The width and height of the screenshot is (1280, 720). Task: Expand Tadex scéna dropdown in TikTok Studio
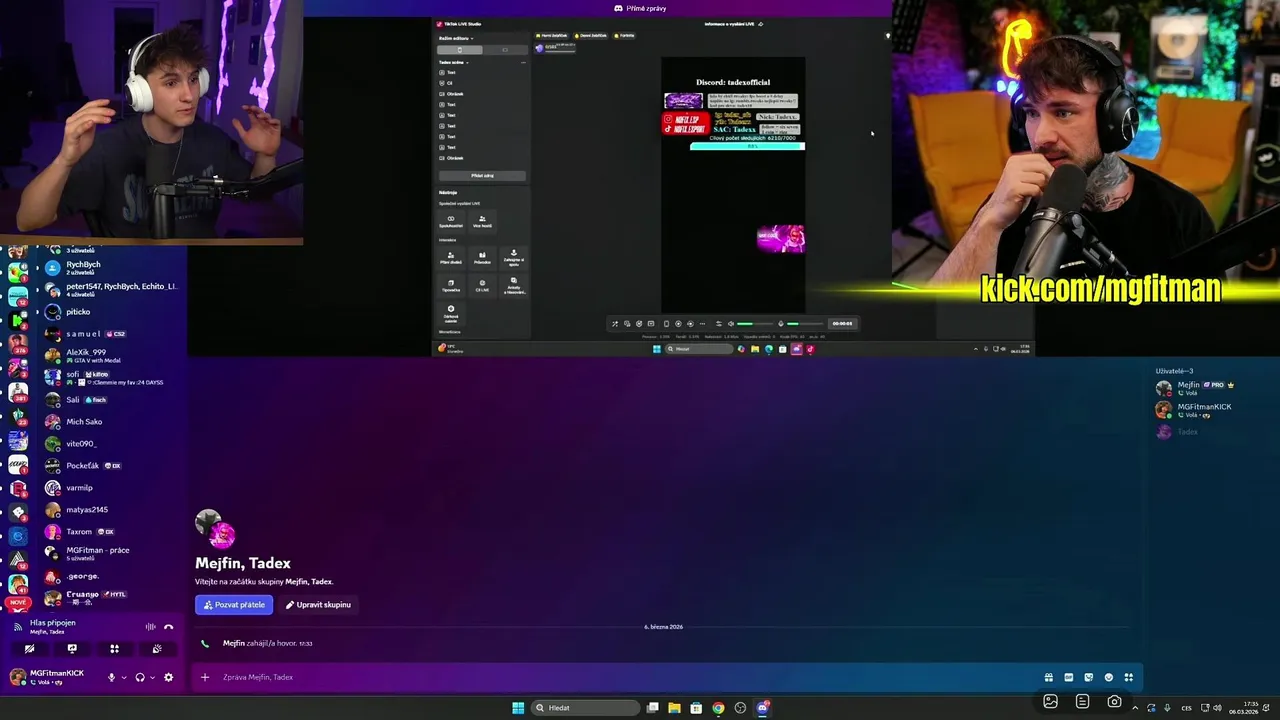point(453,62)
